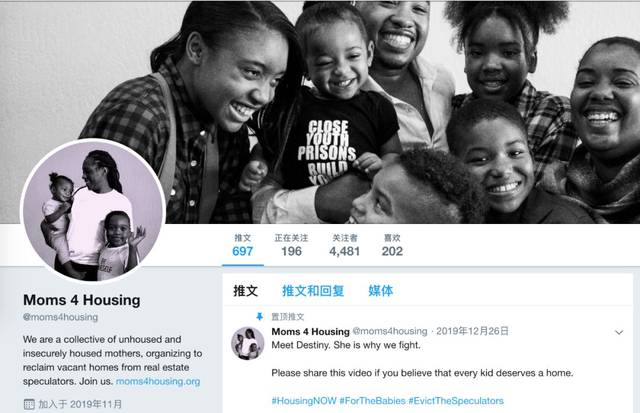Click the #ForTheBabies hashtag
This screenshot has height=413, width=640.
(x=373, y=401)
